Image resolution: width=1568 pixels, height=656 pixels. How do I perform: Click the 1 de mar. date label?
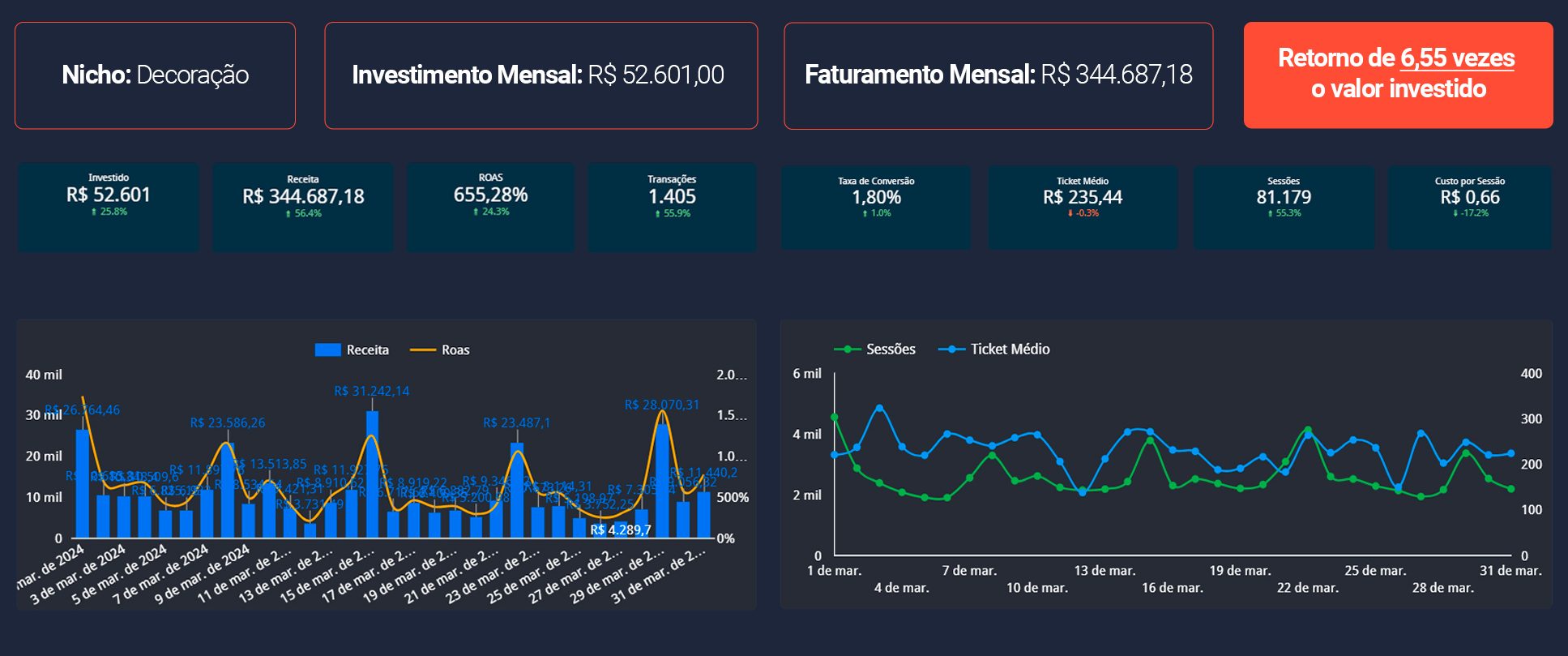click(834, 571)
